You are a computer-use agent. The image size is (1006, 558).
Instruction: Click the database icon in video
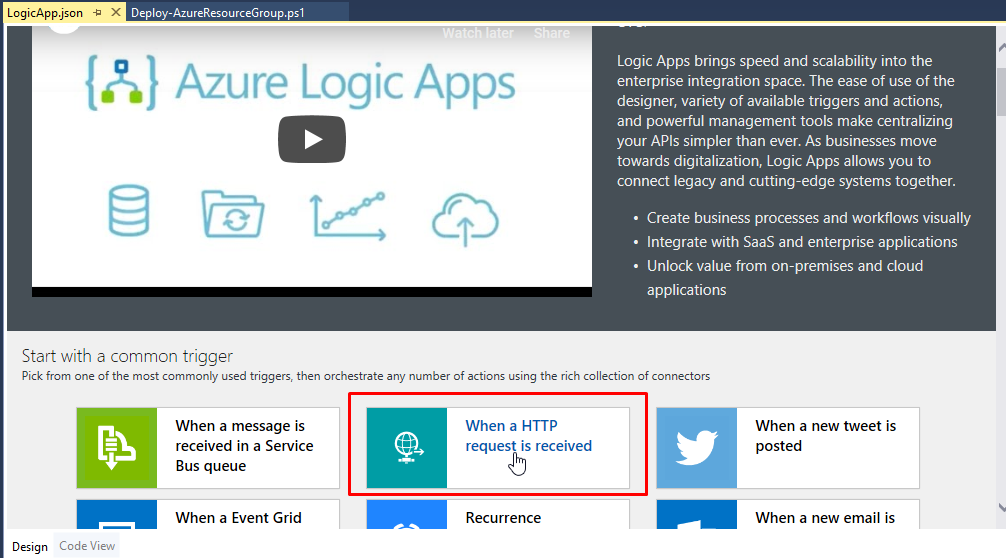(129, 210)
